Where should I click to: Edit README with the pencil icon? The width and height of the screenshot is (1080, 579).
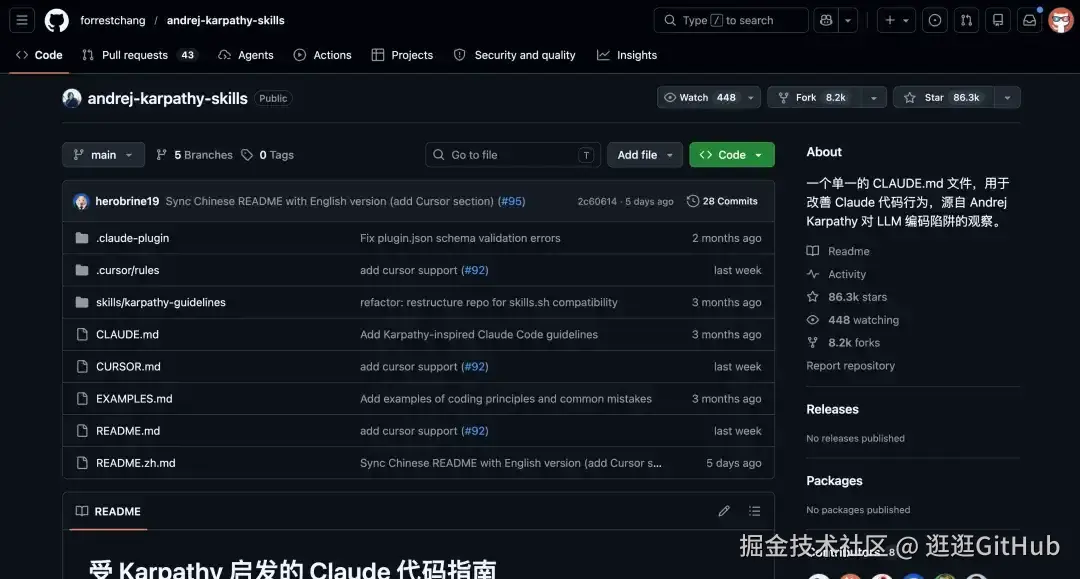tap(724, 511)
